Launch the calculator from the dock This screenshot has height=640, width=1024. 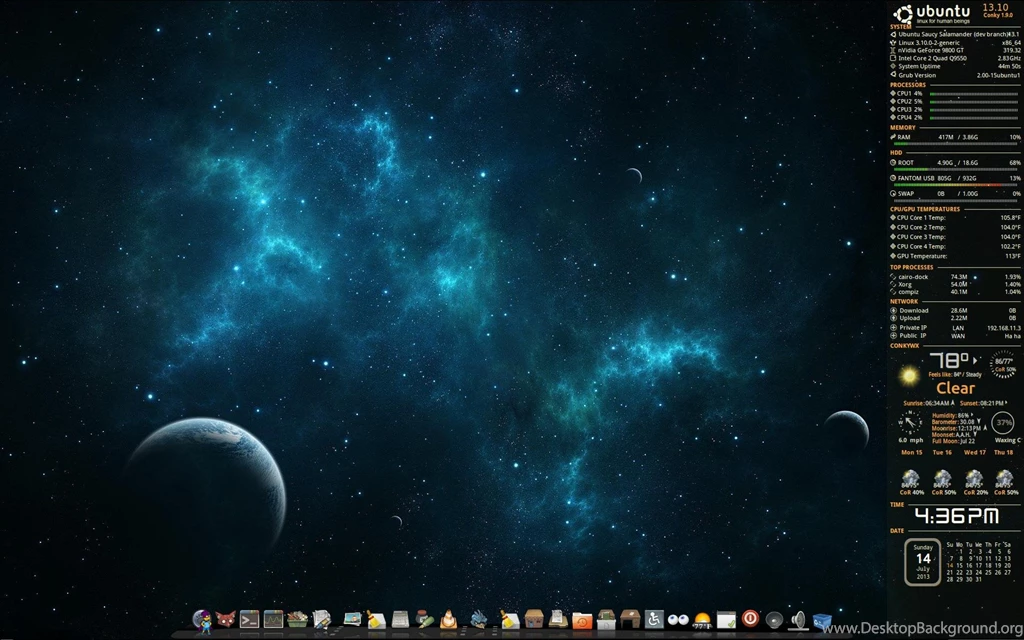click(x=399, y=621)
